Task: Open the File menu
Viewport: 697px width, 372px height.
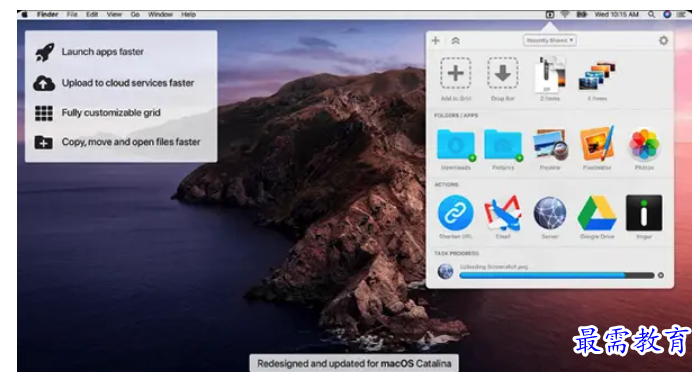Action: (72, 15)
